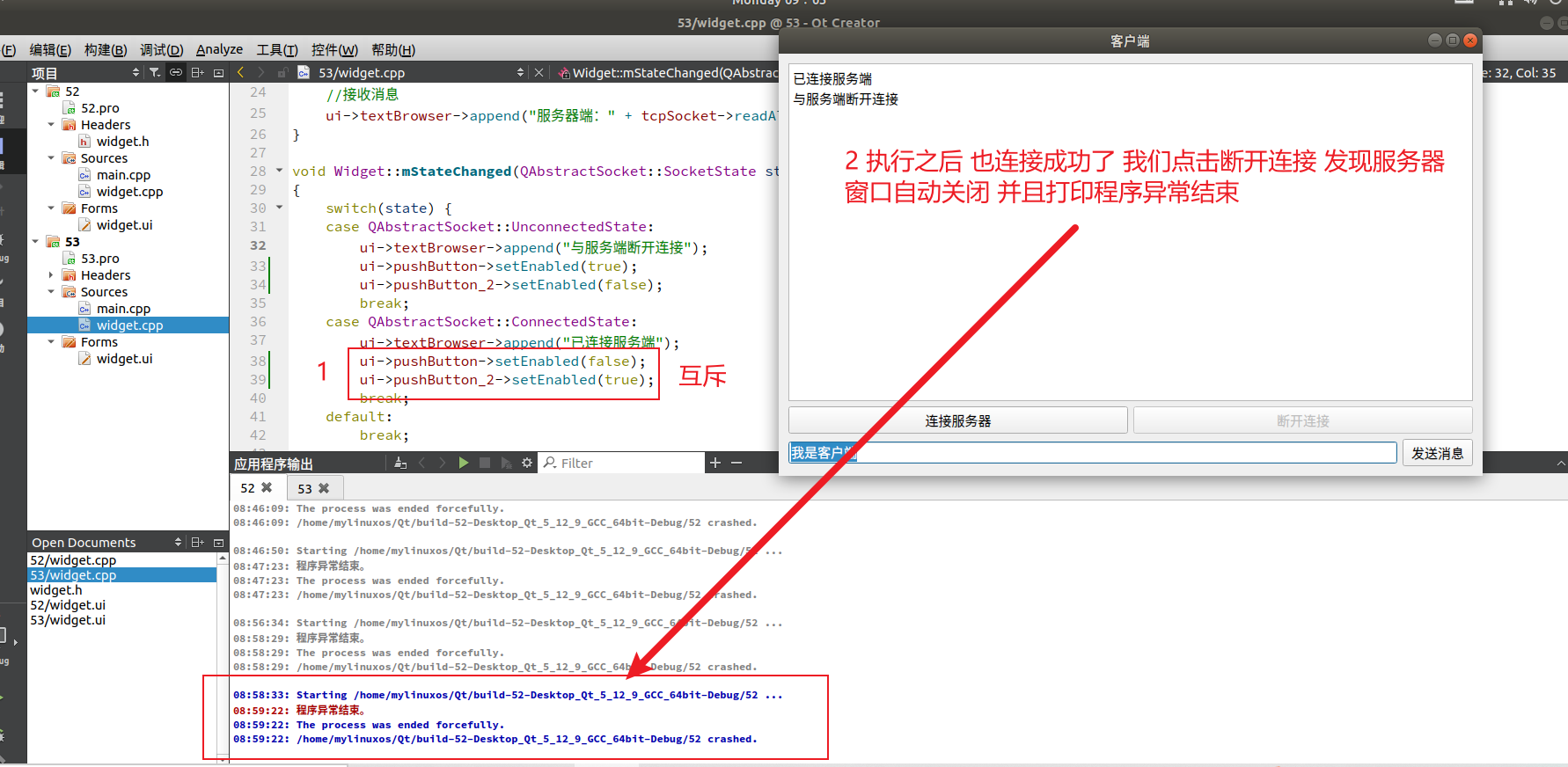Collapse project 53 in the tree
The width and height of the screenshot is (1568, 767).
(35, 241)
